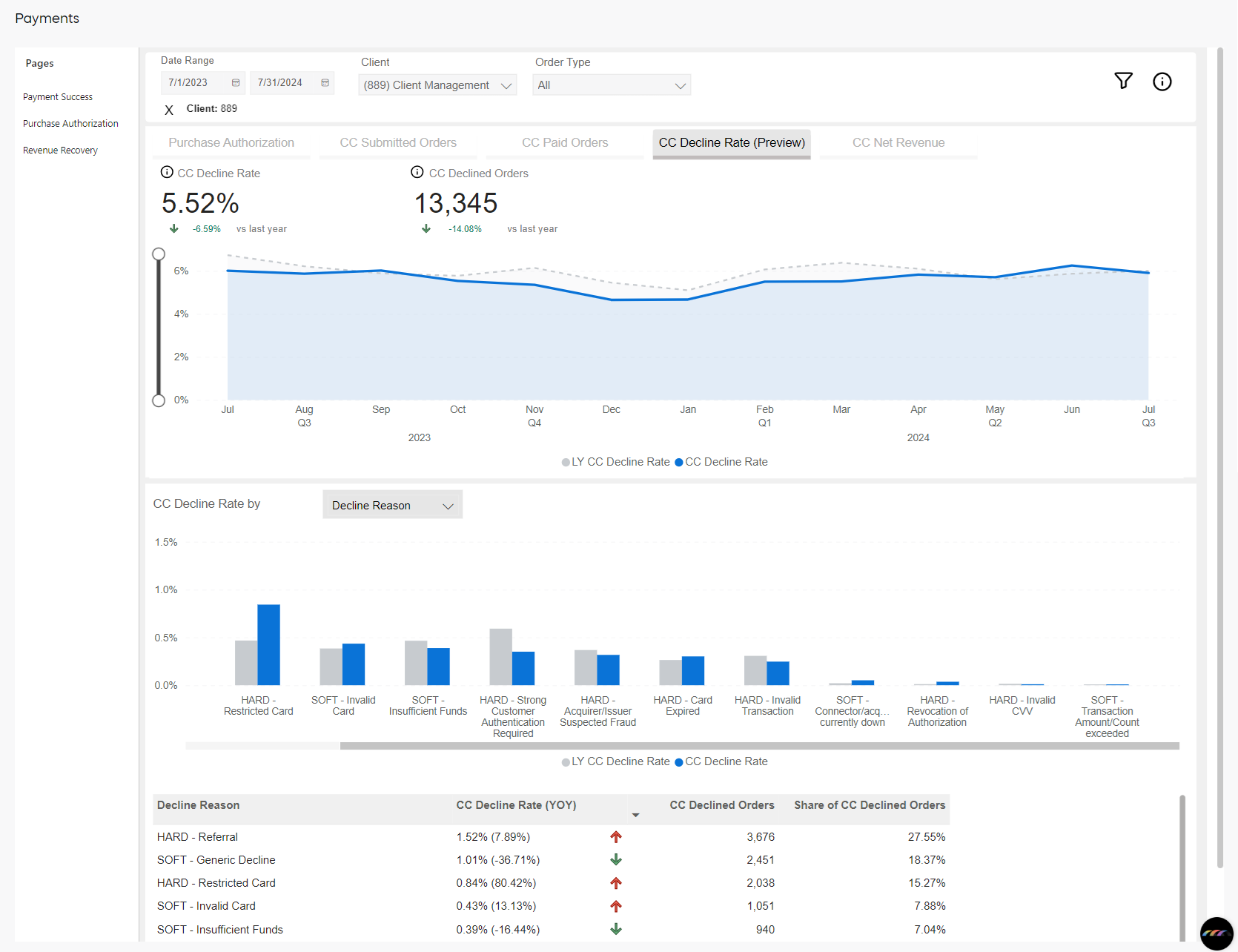This screenshot has width=1238, height=952.
Task: Open the Purchase Authorization page link
Action: [x=70, y=124]
